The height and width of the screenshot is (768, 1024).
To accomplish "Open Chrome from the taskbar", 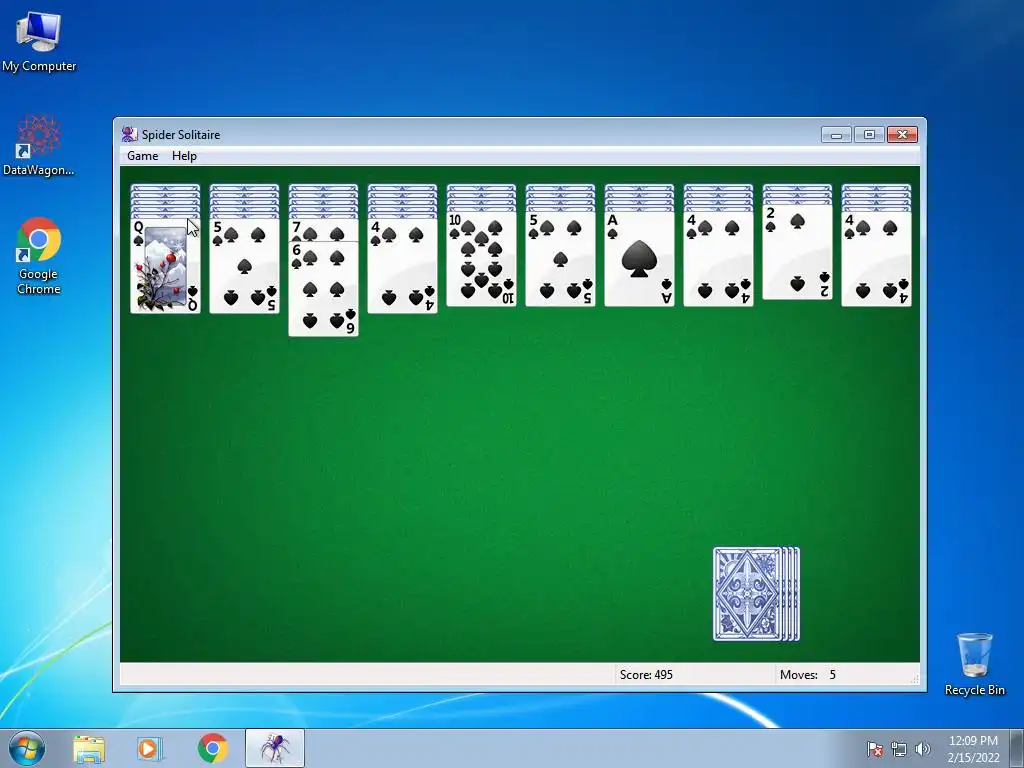I will click(x=212, y=749).
